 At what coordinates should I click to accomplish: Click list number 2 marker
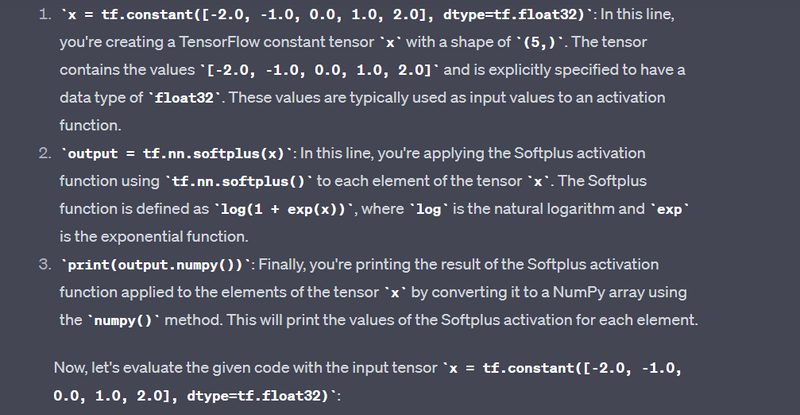(x=45, y=153)
